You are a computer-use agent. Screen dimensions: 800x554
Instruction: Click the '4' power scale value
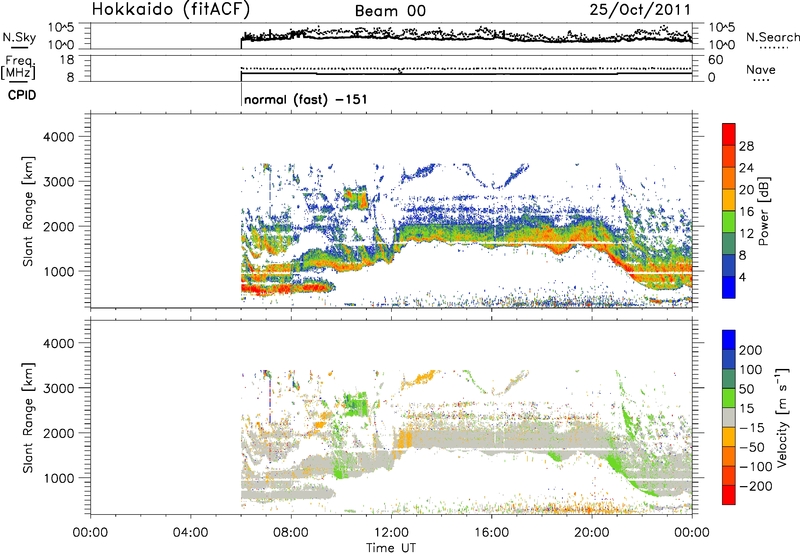tap(742, 277)
